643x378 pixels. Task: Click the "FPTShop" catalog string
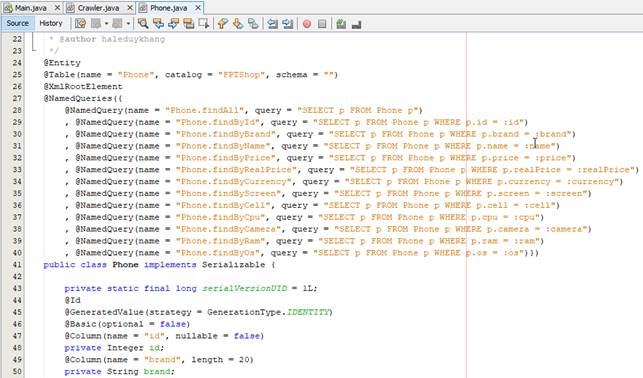(x=241, y=75)
